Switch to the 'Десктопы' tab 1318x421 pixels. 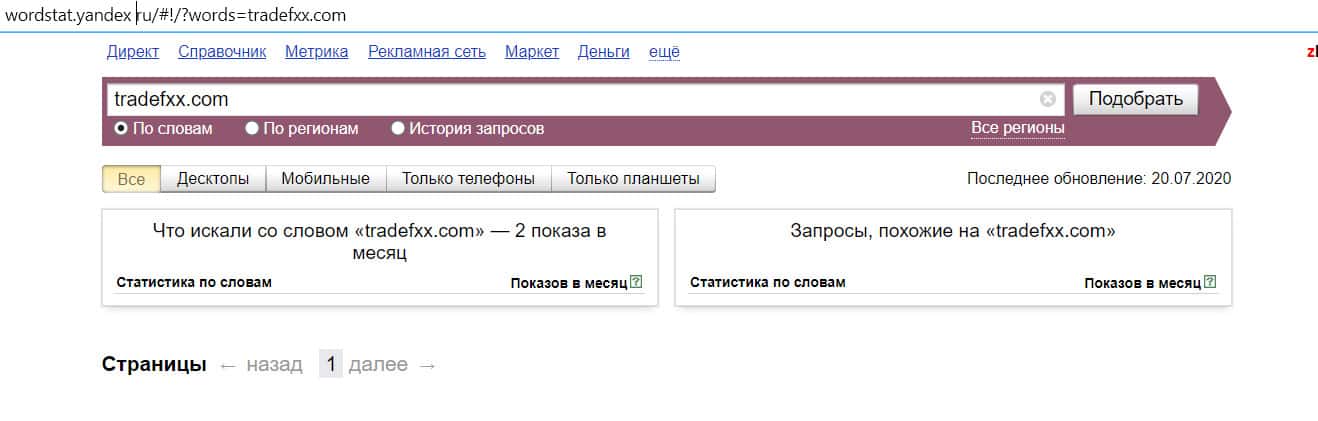click(x=213, y=179)
